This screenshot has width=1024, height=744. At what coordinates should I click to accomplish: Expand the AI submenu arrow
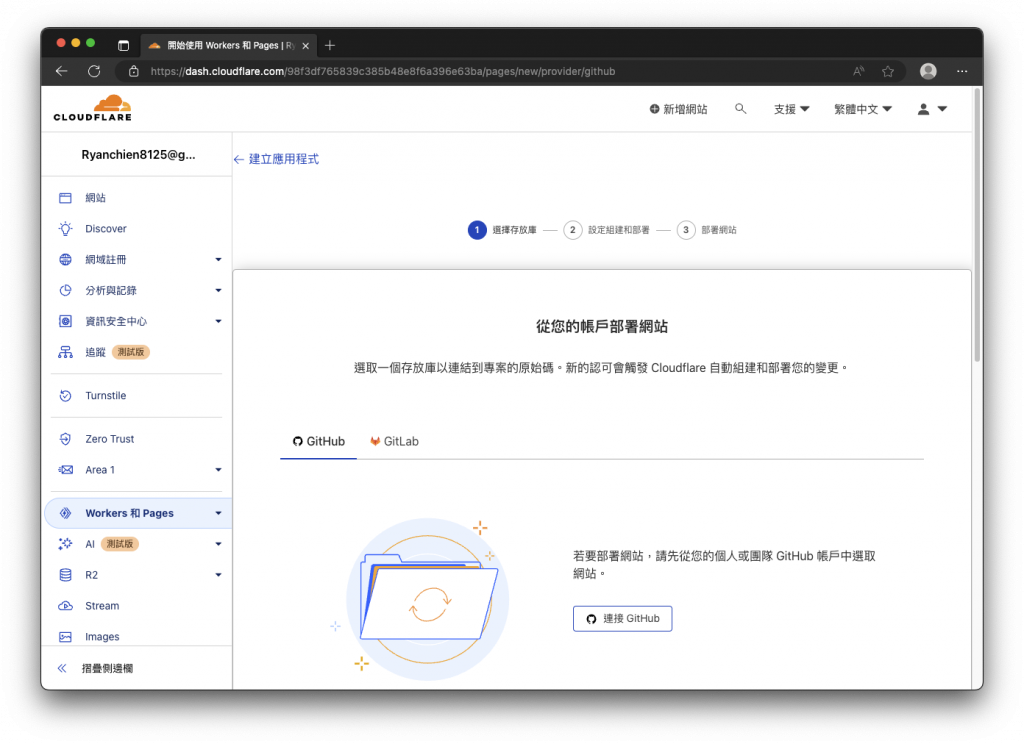point(218,543)
